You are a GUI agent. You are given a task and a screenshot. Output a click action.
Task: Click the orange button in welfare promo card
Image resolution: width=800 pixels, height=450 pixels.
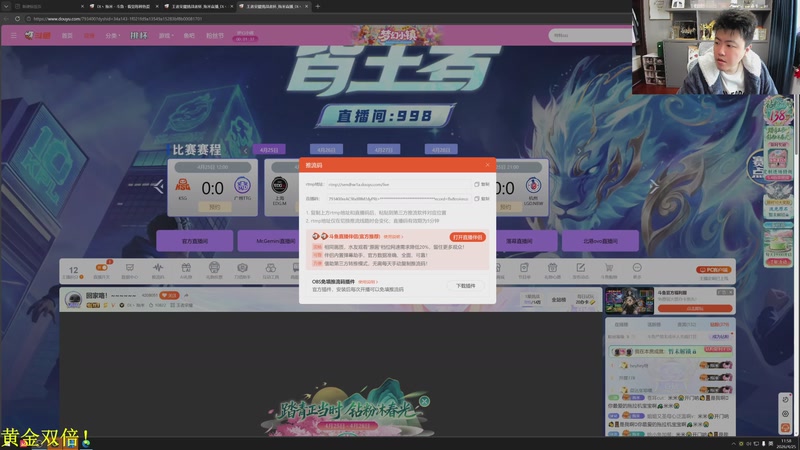click(x=695, y=308)
